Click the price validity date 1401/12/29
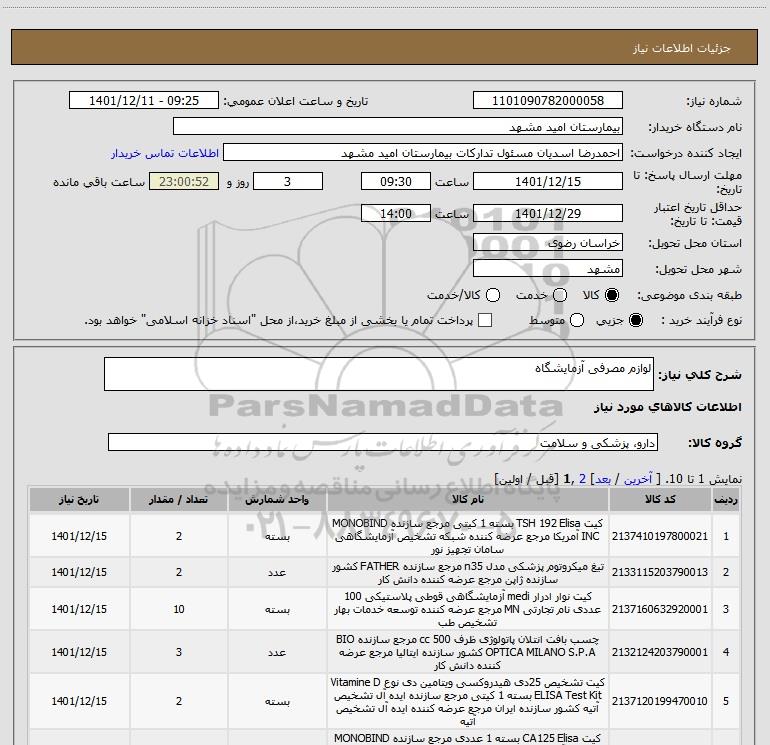The height and width of the screenshot is (745, 770). [548, 213]
